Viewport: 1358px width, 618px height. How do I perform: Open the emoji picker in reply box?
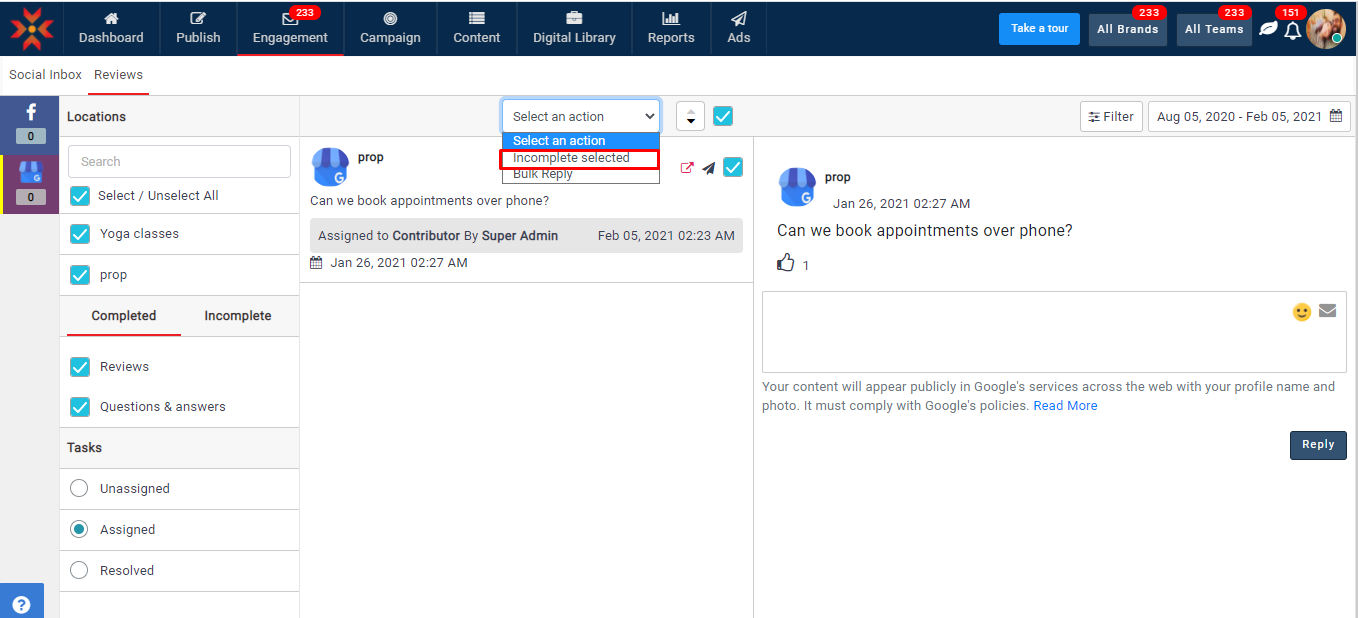point(1301,312)
